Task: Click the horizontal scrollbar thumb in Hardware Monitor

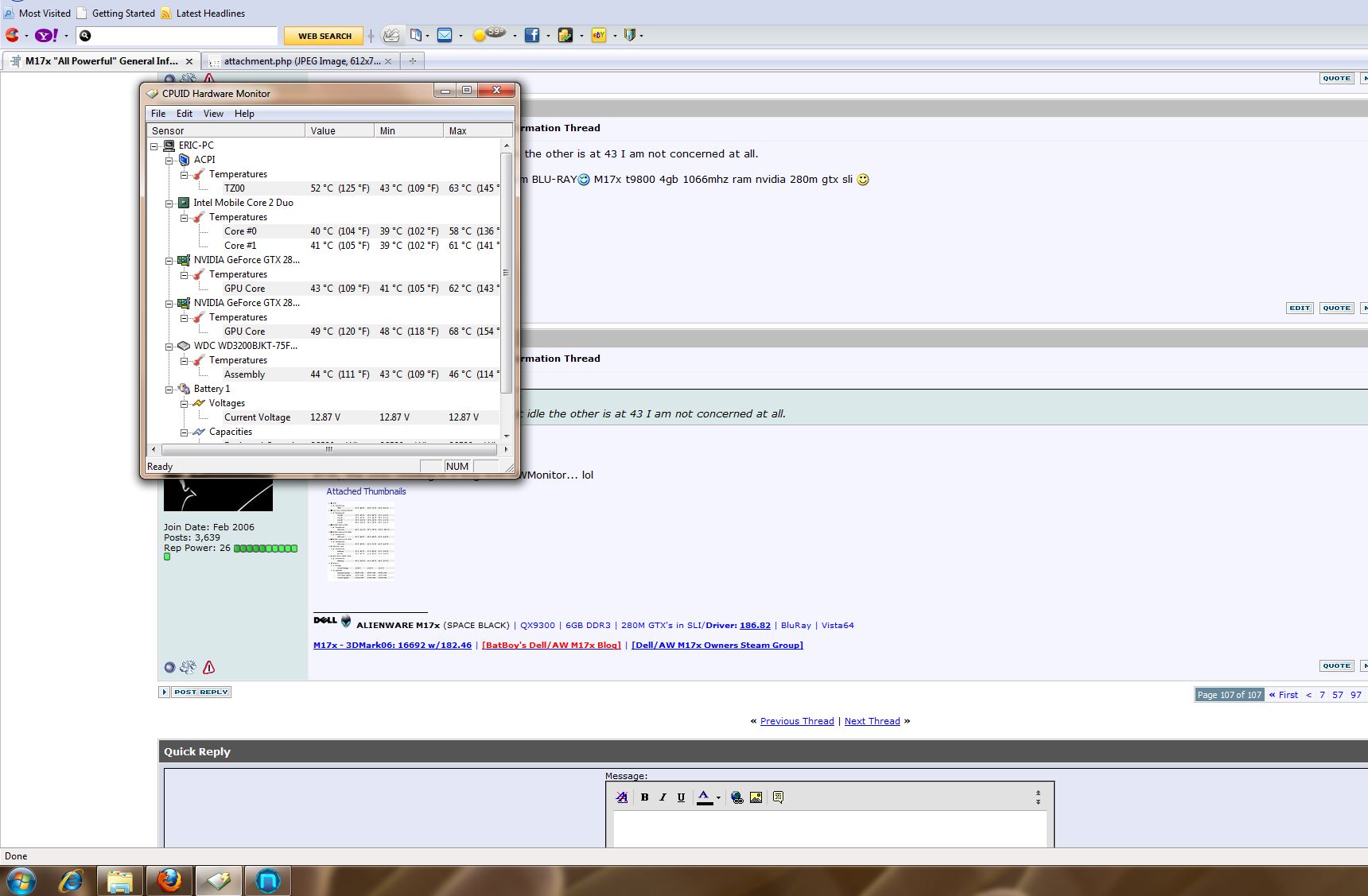Action: click(x=328, y=450)
